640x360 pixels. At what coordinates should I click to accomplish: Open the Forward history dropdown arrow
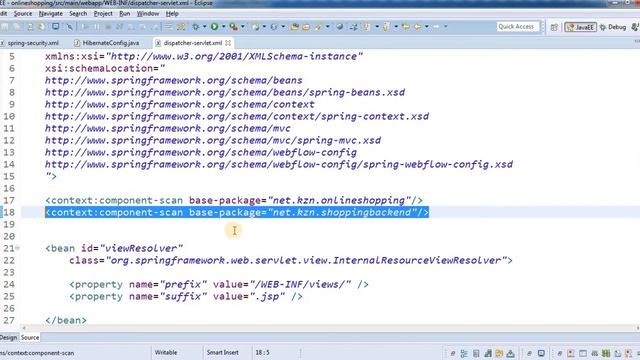pos(446,27)
